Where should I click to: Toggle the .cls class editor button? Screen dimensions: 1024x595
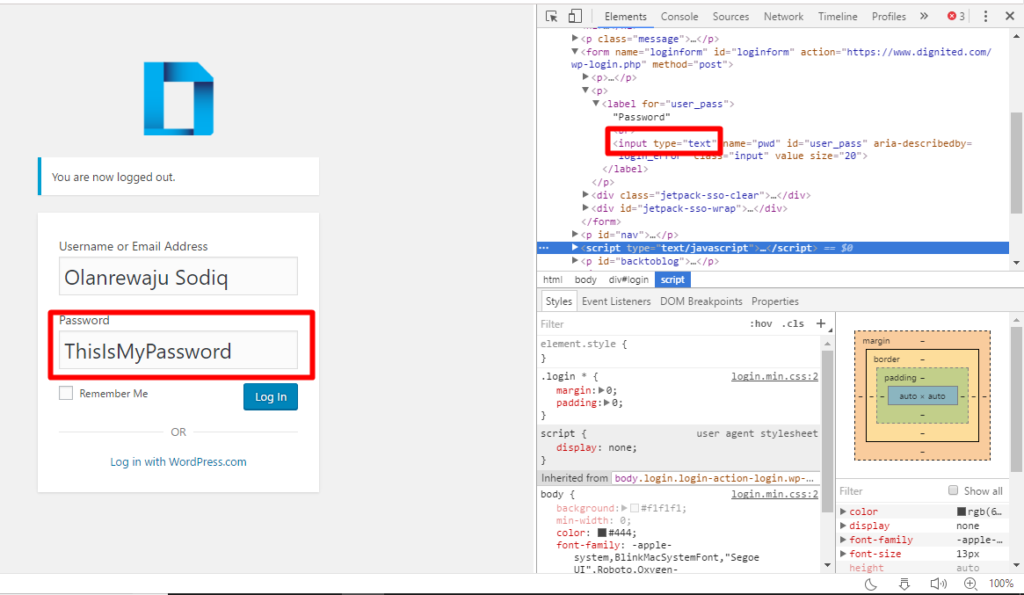pos(793,323)
